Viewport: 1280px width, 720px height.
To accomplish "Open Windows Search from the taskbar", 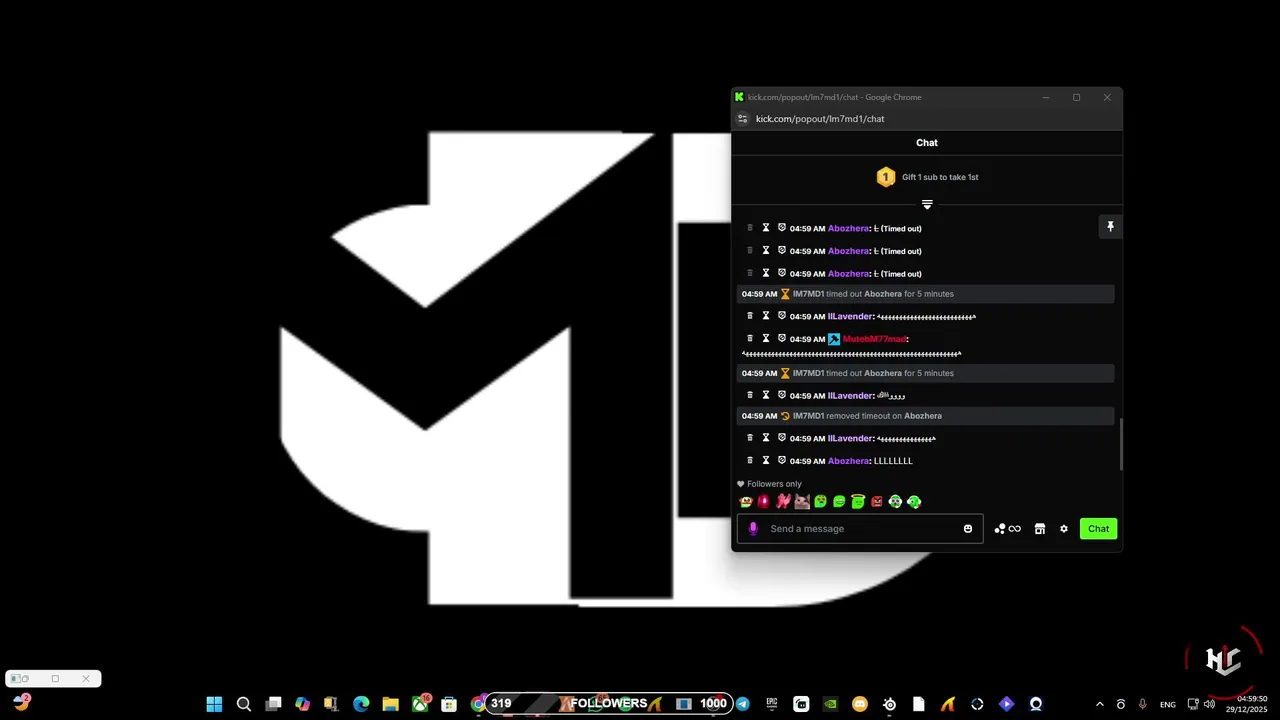I will coord(243,704).
